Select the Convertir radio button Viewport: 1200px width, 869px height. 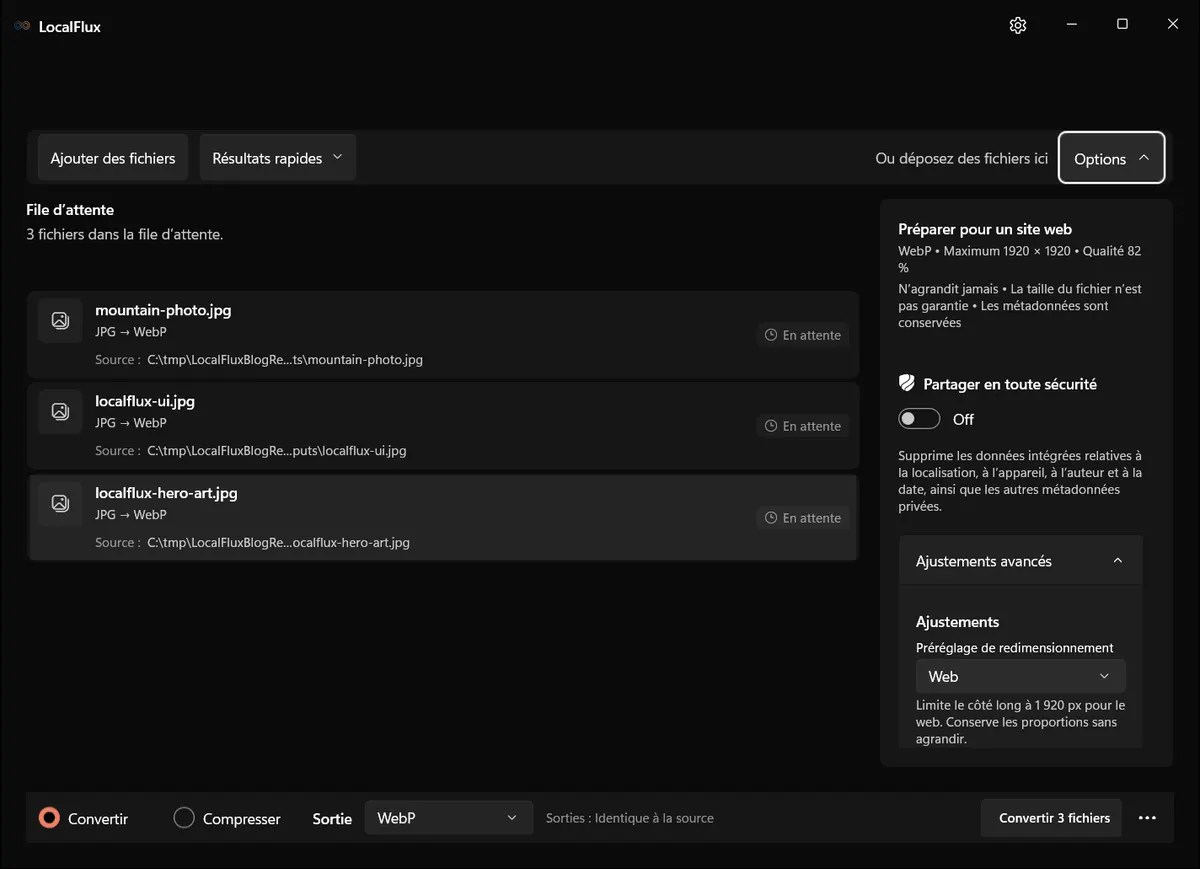point(49,818)
